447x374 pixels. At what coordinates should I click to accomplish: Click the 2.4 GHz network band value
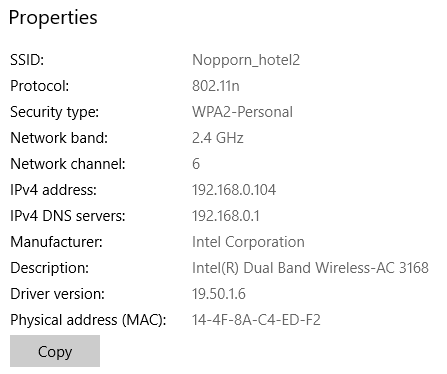[x=218, y=138]
